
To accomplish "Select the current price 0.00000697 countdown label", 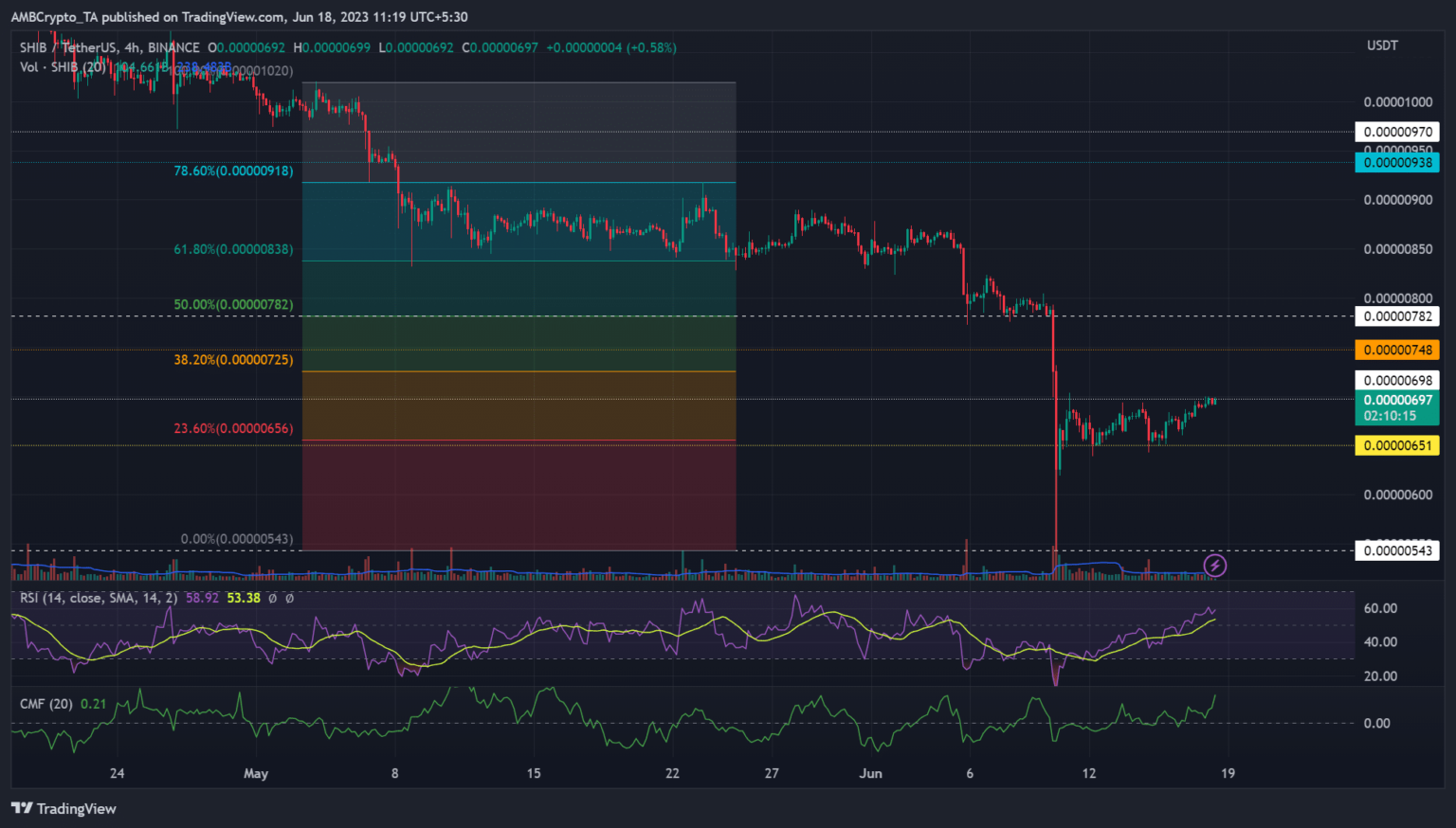I will click(x=1397, y=407).
